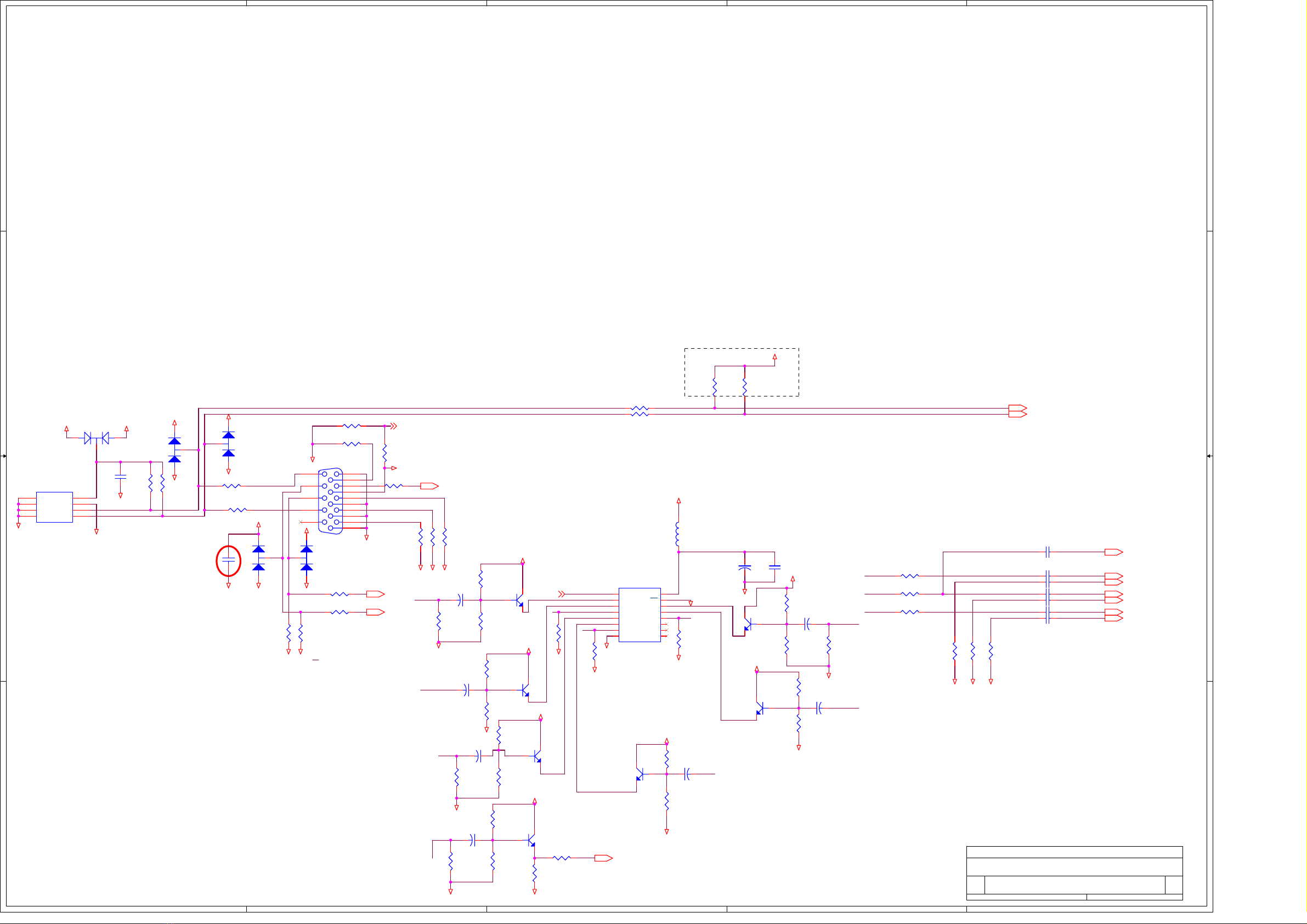Select the large IC rectangle in the schematic's center
Image resolution: width=1307 pixels, height=924 pixels.
coord(640,615)
